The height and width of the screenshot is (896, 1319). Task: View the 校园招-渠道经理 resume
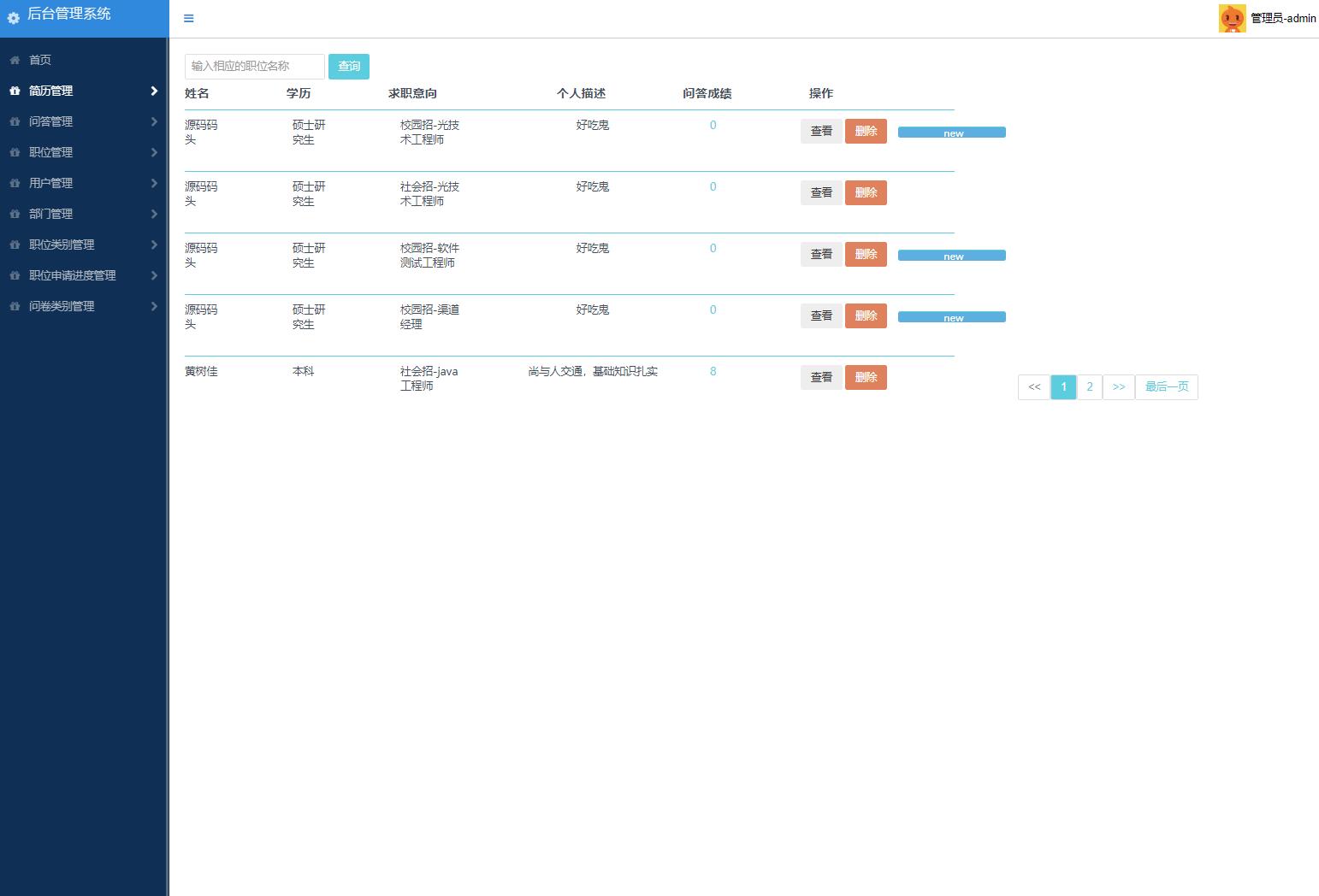click(821, 315)
